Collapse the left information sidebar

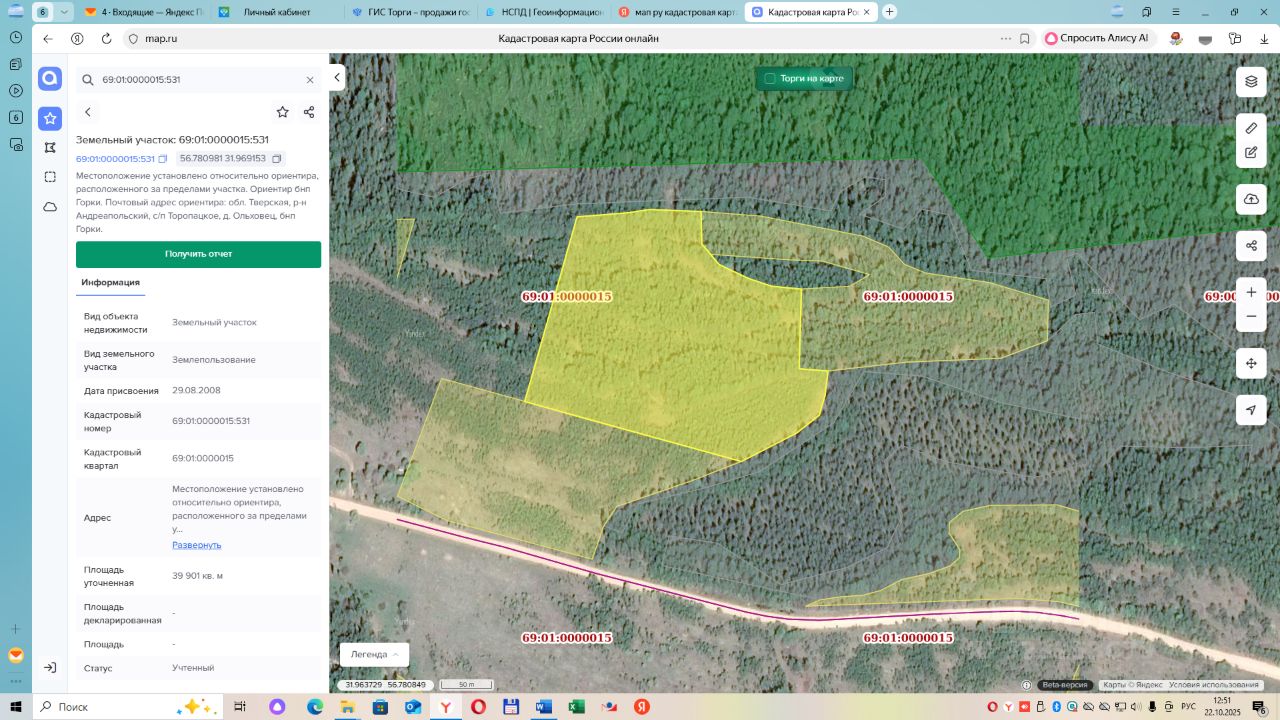pos(337,78)
